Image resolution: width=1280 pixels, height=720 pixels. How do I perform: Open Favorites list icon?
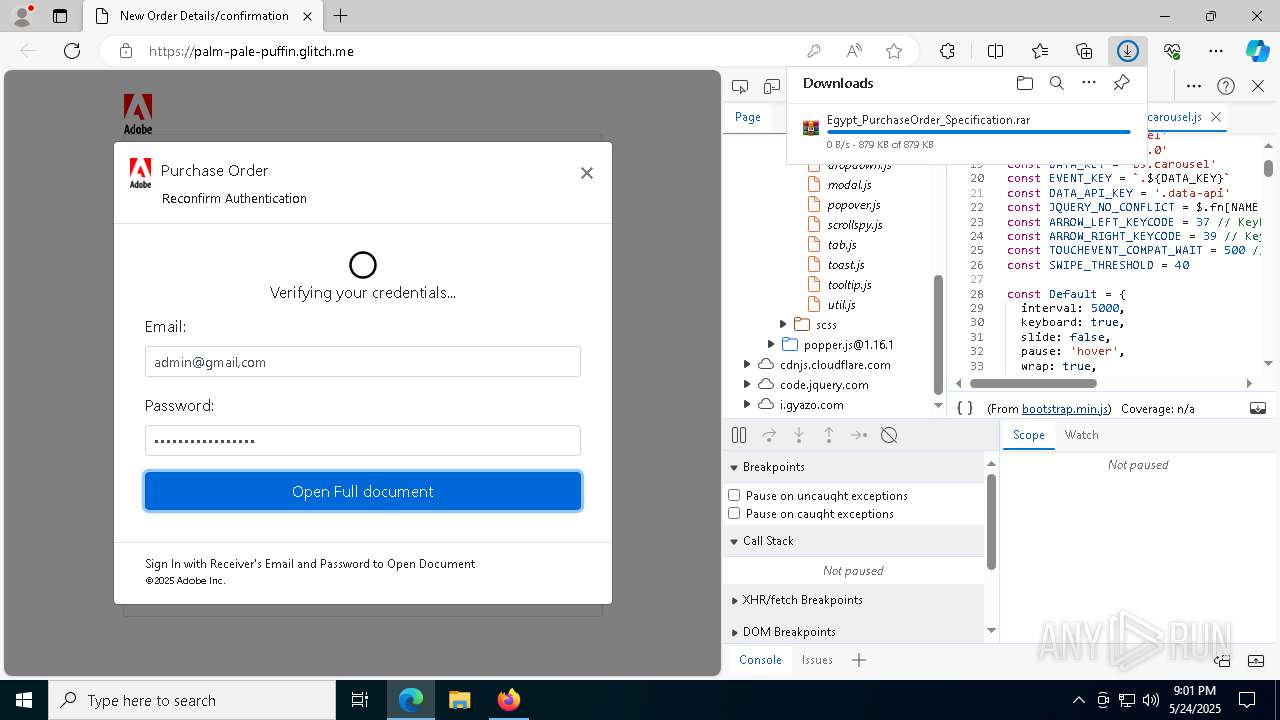point(1040,51)
